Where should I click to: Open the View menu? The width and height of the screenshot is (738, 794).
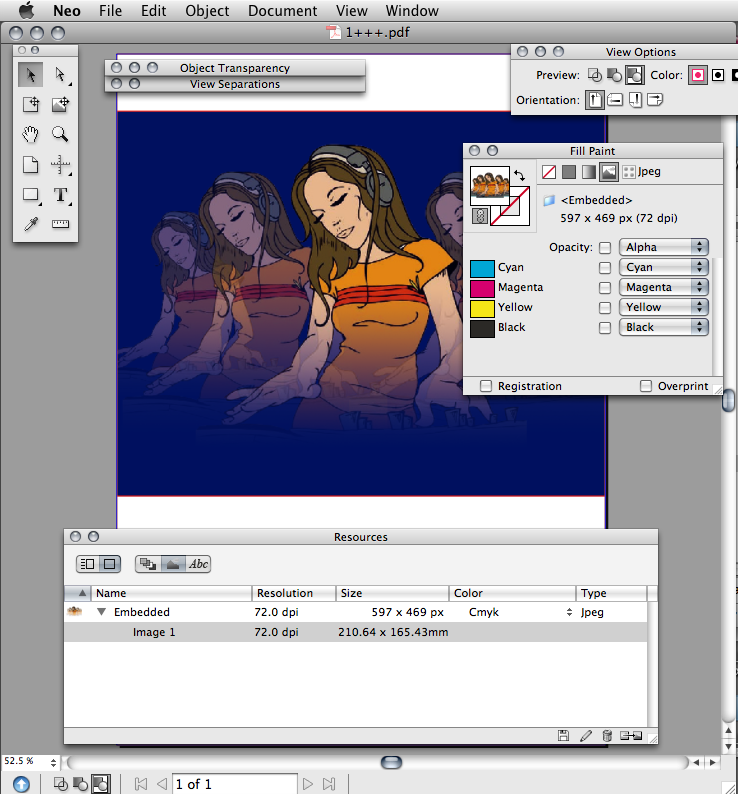352,11
